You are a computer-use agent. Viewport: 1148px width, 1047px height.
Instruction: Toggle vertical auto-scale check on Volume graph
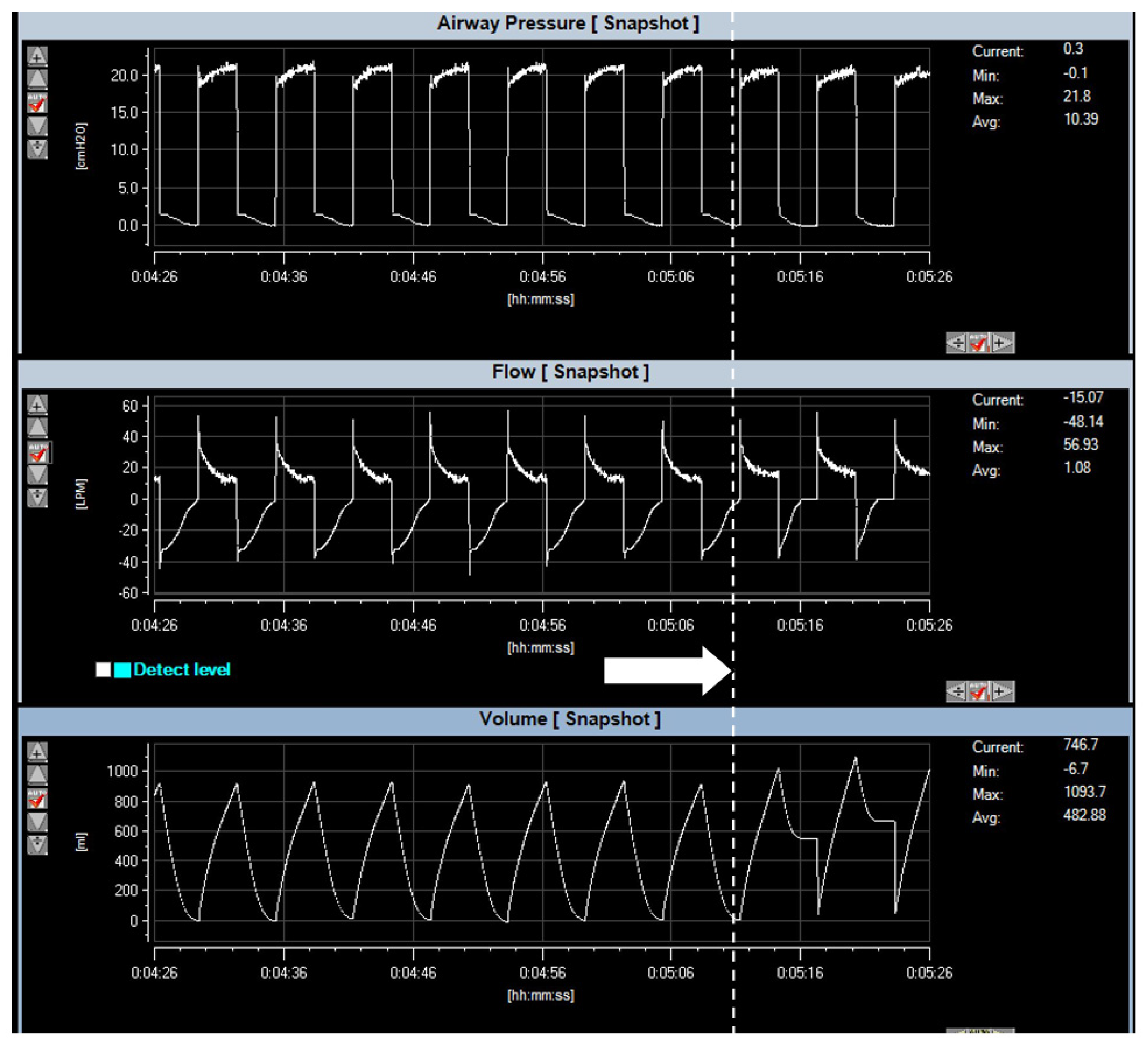coord(37,799)
